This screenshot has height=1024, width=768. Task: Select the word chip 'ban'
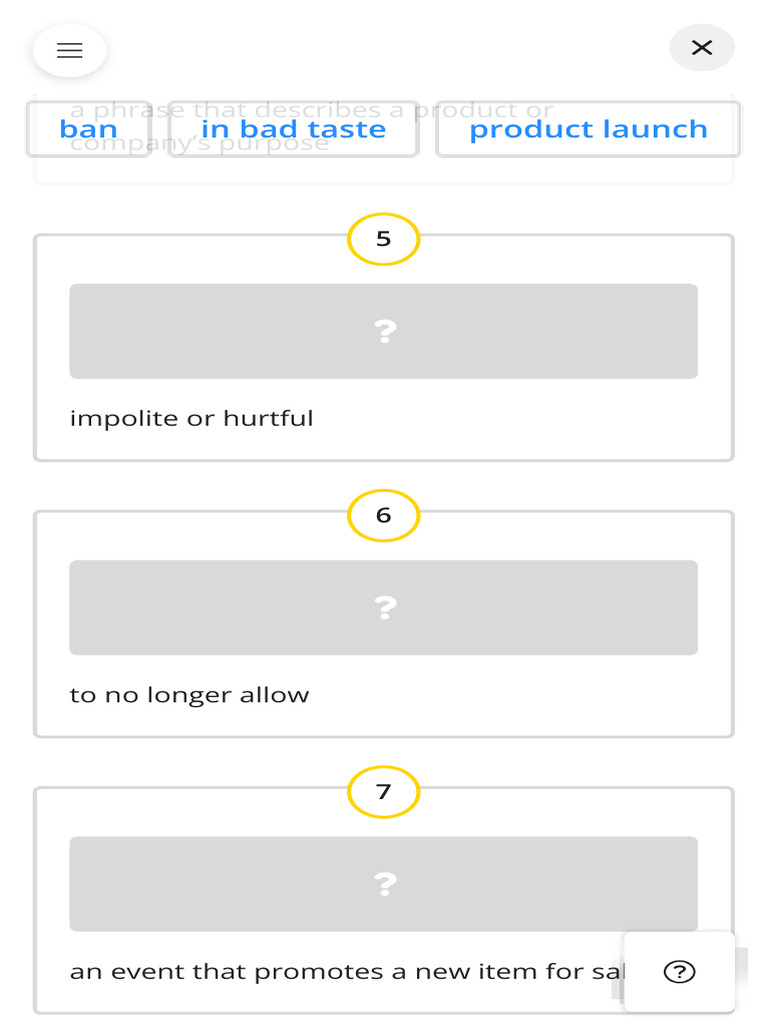[88, 129]
